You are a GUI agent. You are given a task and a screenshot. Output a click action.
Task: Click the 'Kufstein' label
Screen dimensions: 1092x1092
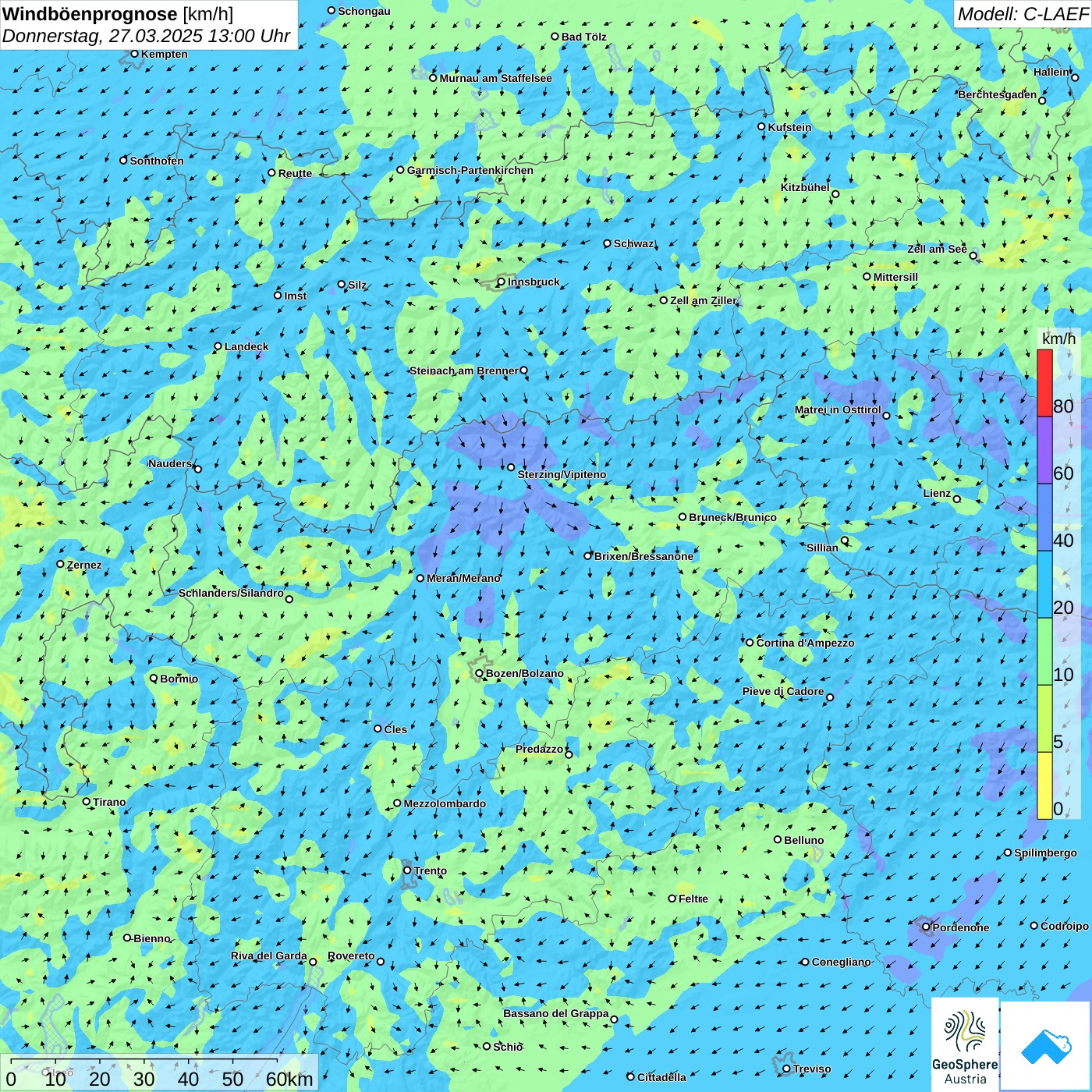click(x=789, y=127)
